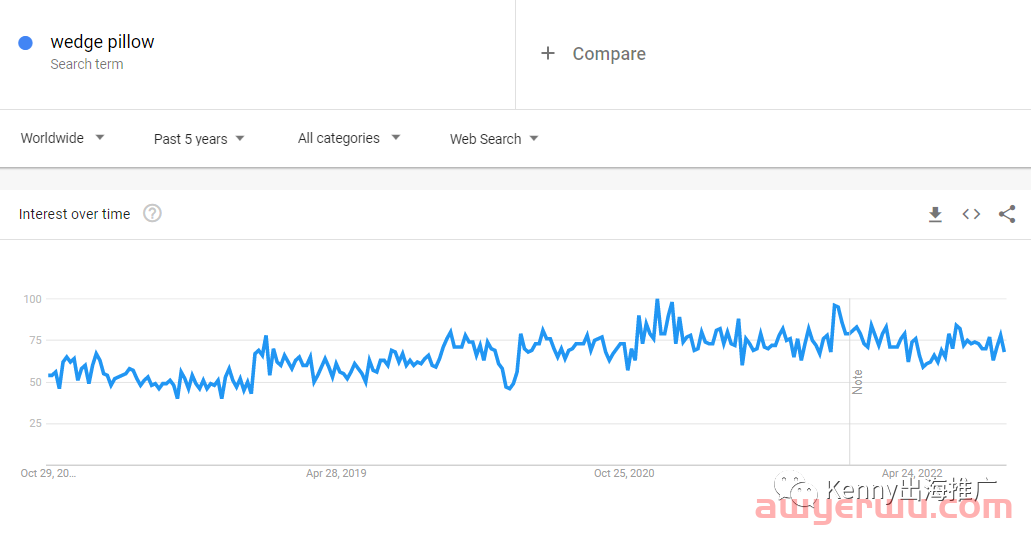The height and width of the screenshot is (538, 1031).
Task: Click the Search term subtitle
Action: tap(87, 64)
